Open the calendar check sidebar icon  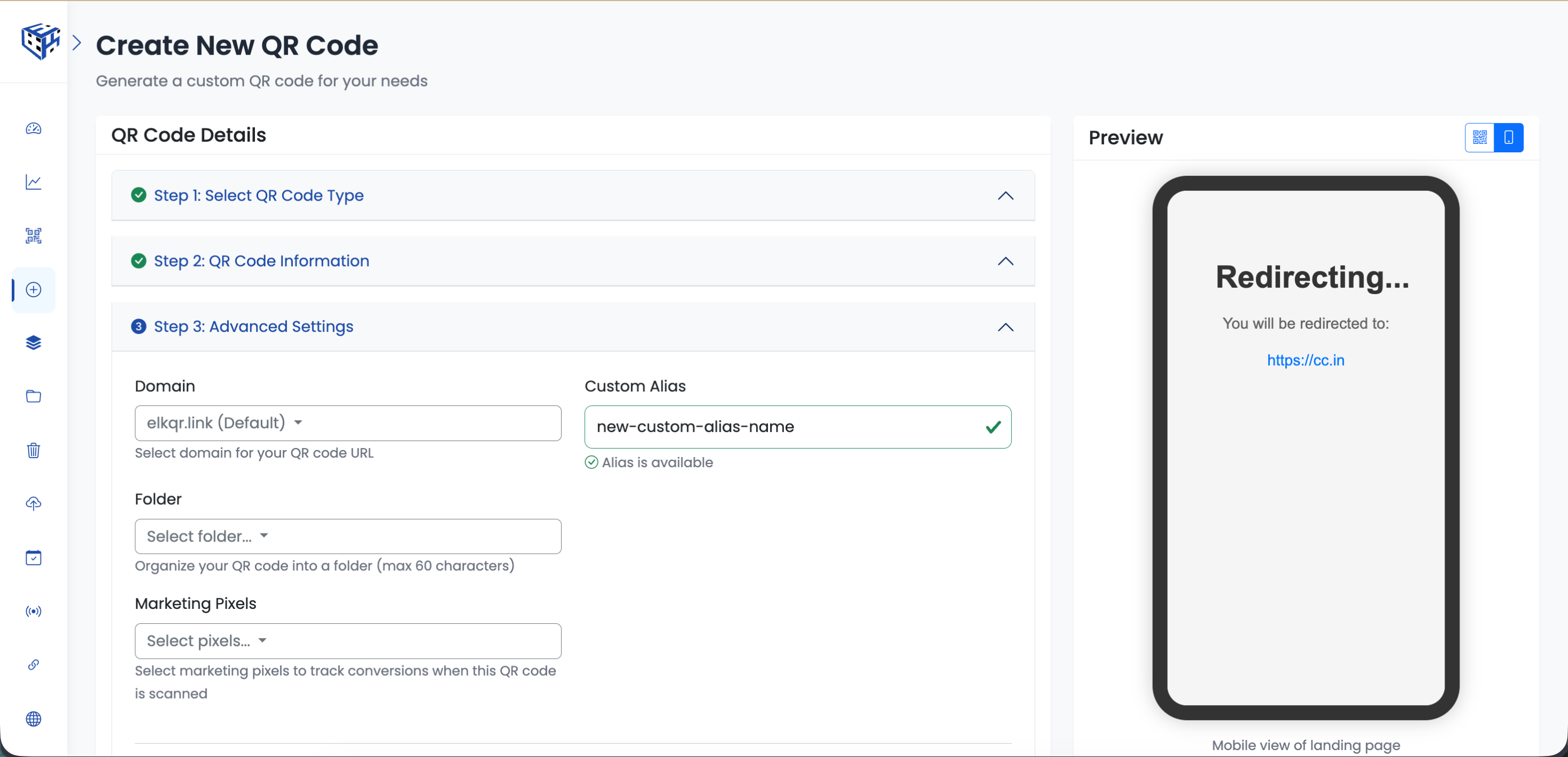[34, 557]
